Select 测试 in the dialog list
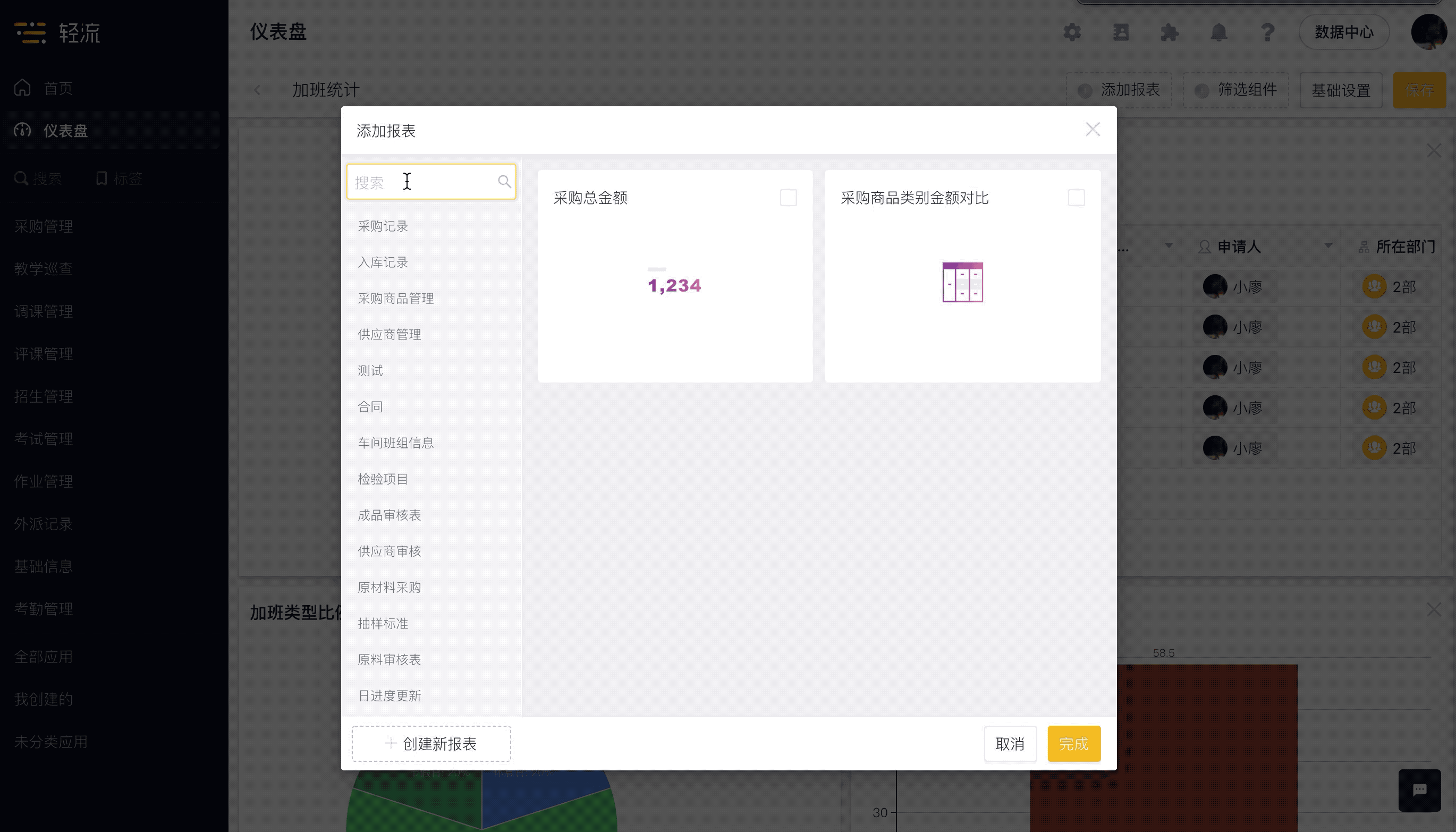The width and height of the screenshot is (1456, 832). click(x=370, y=371)
